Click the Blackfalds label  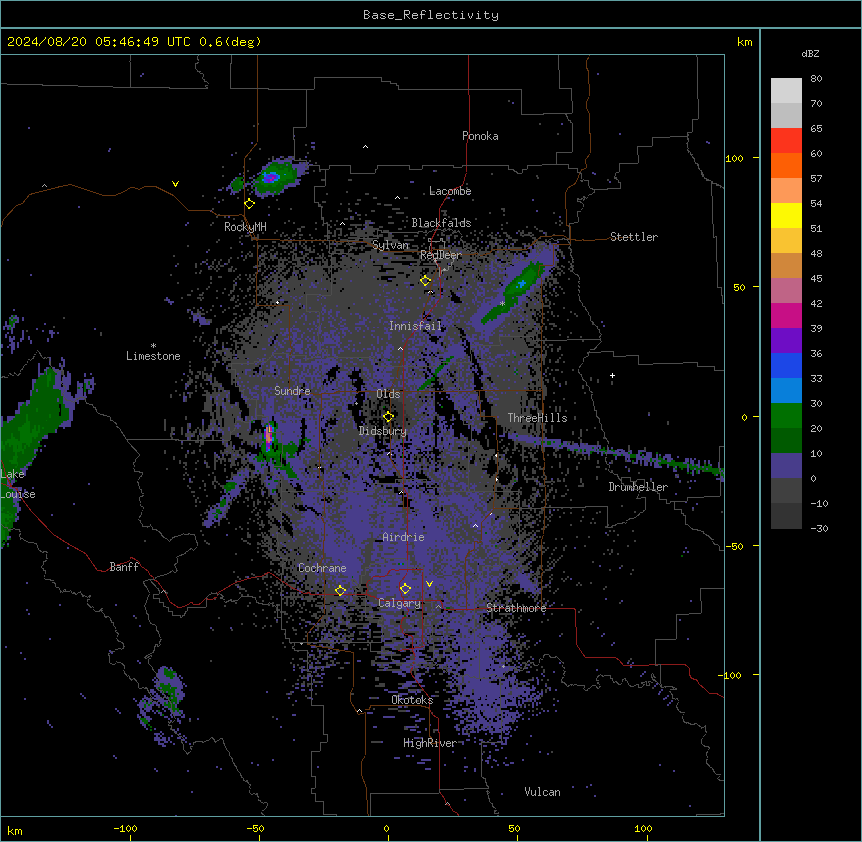tap(441, 223)
